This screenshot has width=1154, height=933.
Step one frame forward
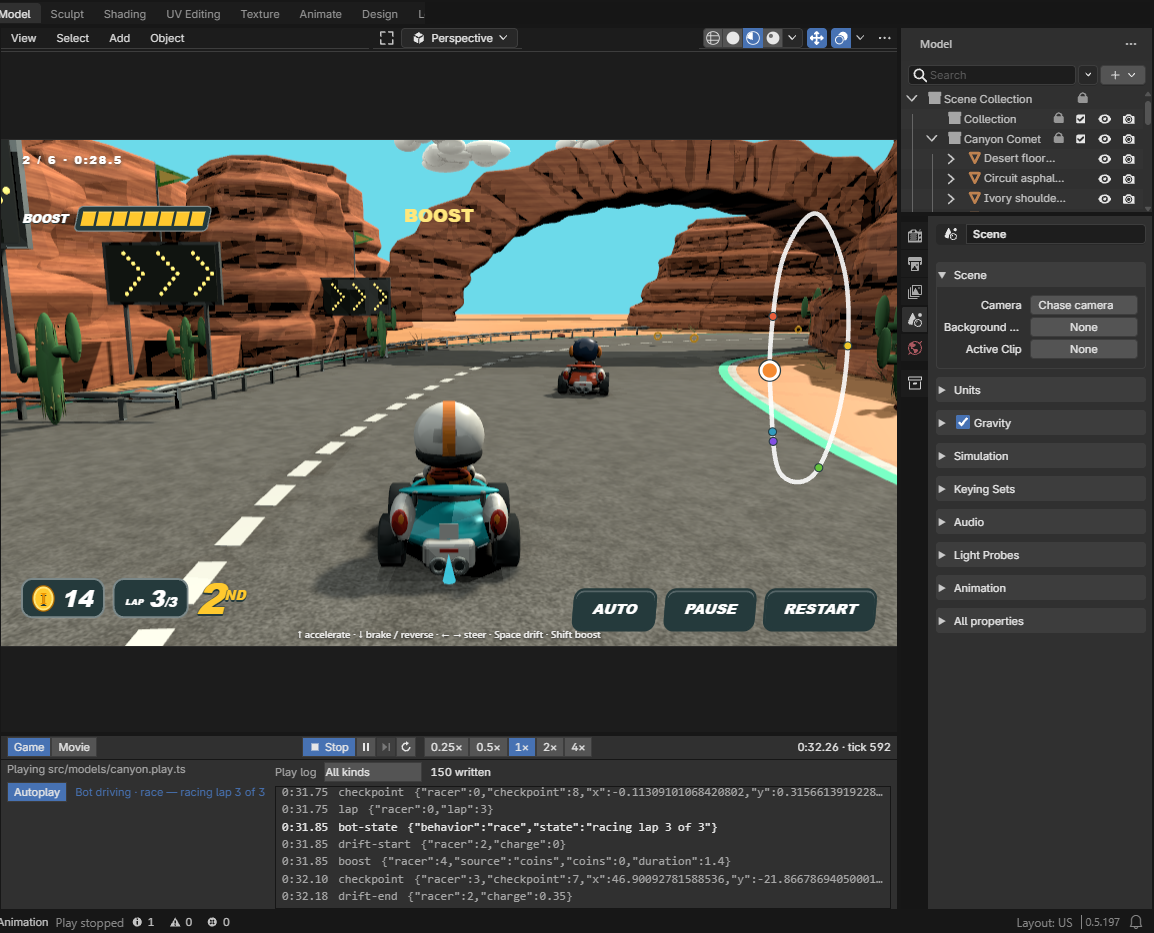pyautogui.click(x=386, y=747)
